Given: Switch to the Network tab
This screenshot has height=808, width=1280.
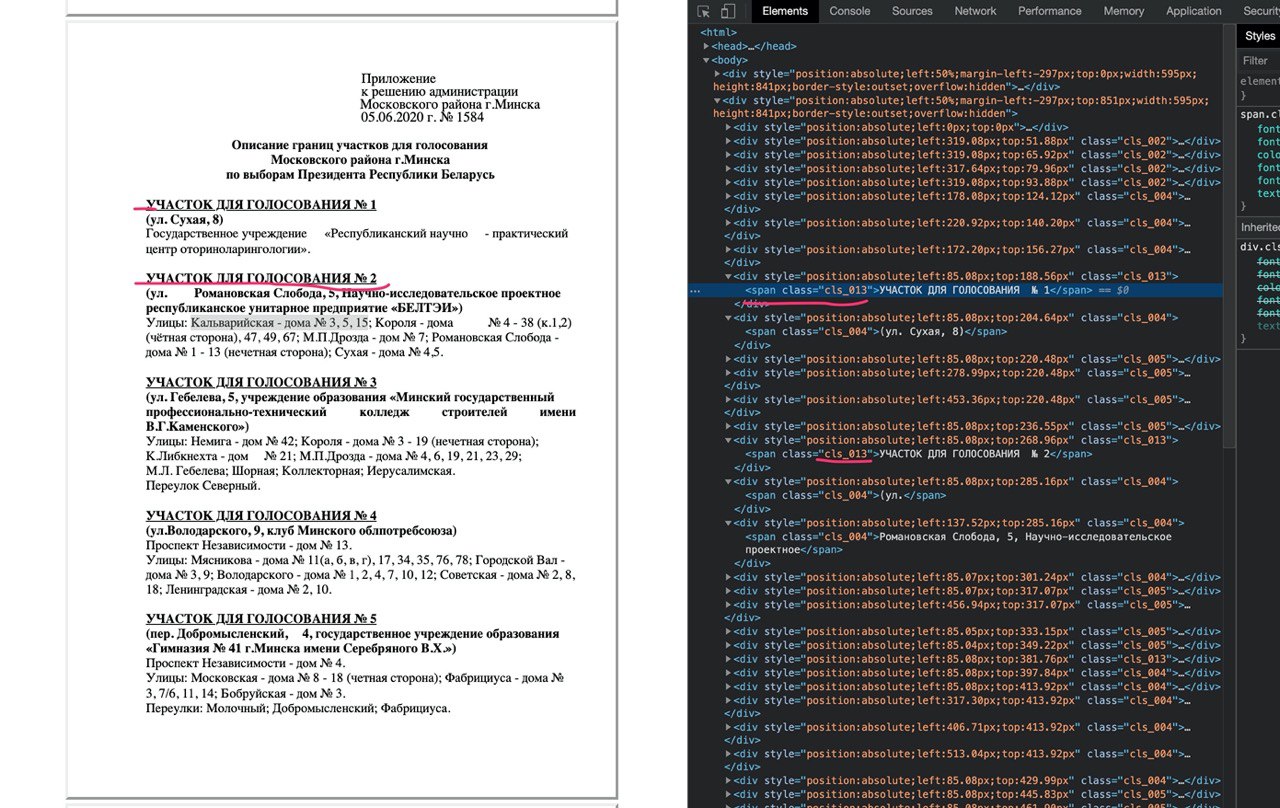Looking at the screenshot, I should click(x=975, y=11).
